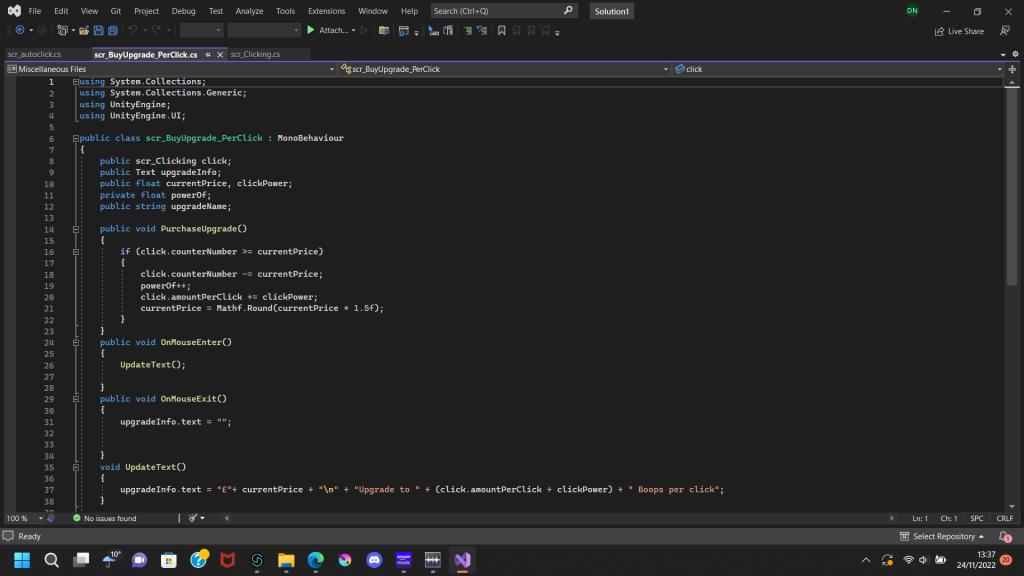The image size is (1024, 576).
Task: Click the Navigate Backward icon
Action: click(x=20, y=31)
